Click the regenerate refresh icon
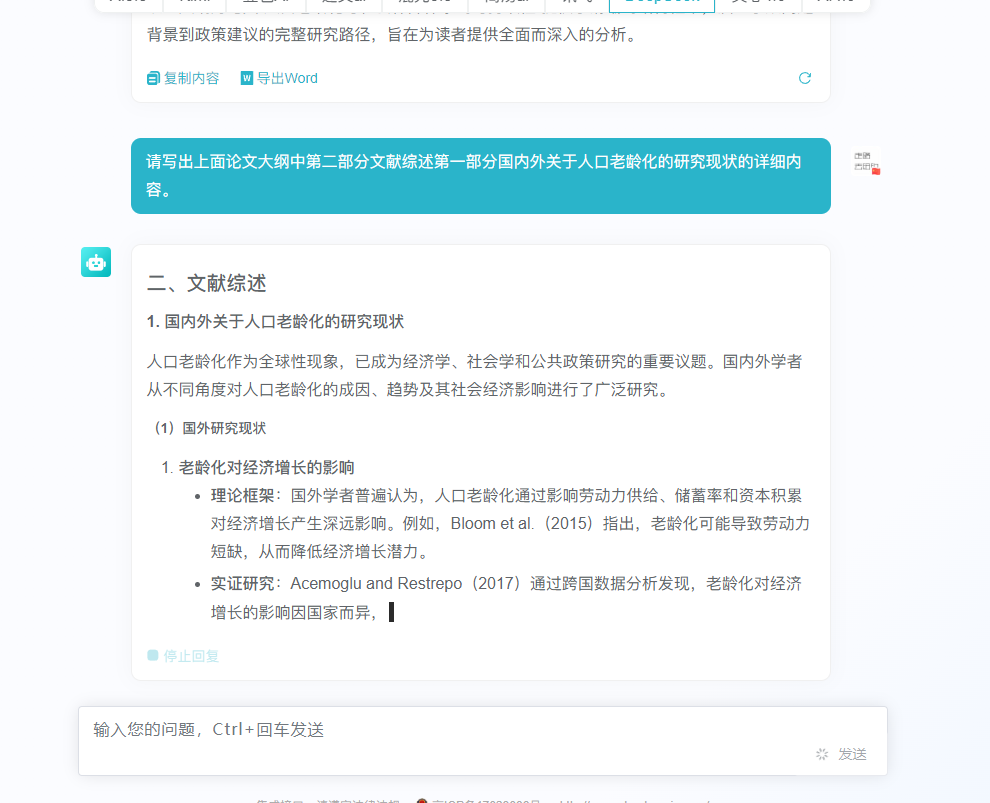This screenshot has height=803, width=990. (x=804, y=78)
